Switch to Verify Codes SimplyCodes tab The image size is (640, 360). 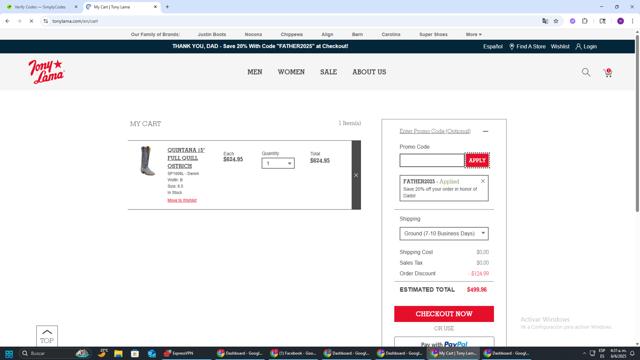(x=40, y=7)
